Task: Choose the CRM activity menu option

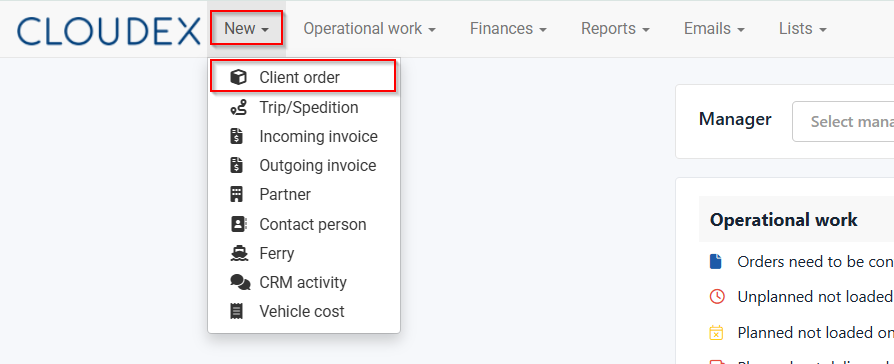Action: click(304, 282)
